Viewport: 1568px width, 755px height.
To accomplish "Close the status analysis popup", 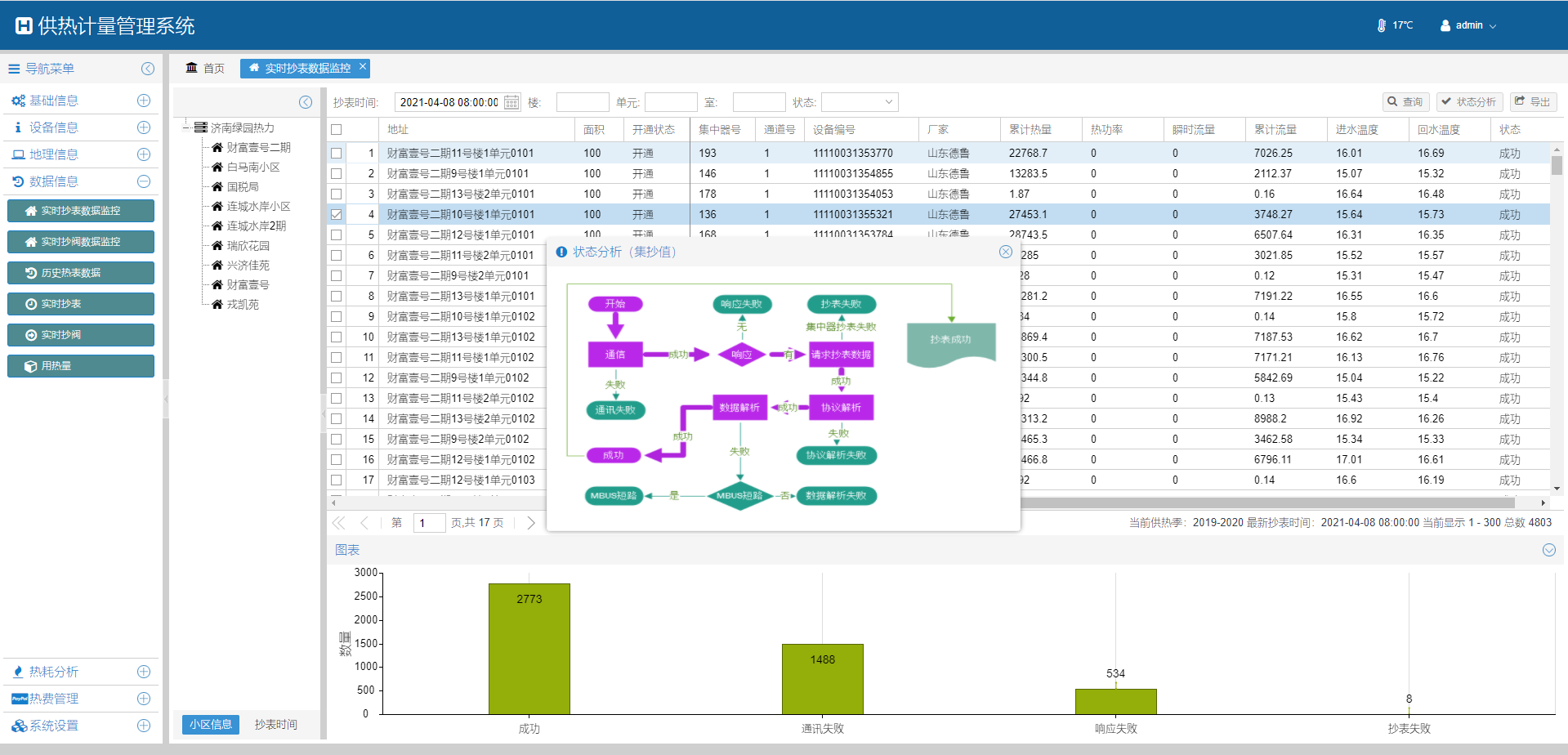I will click(1006, 252).
